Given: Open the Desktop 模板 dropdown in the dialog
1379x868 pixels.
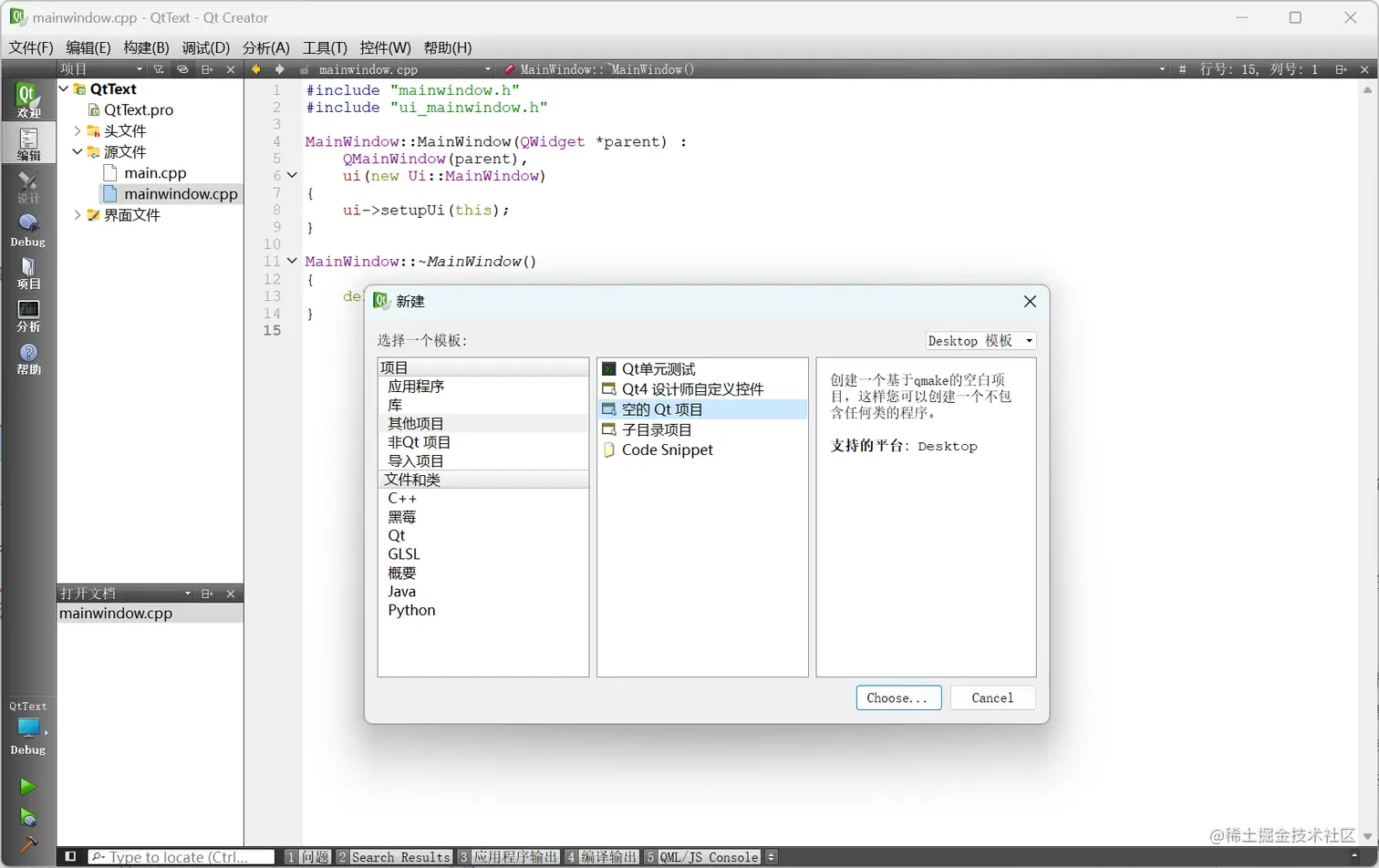Looking at the screenshot, I should (980, 340).
